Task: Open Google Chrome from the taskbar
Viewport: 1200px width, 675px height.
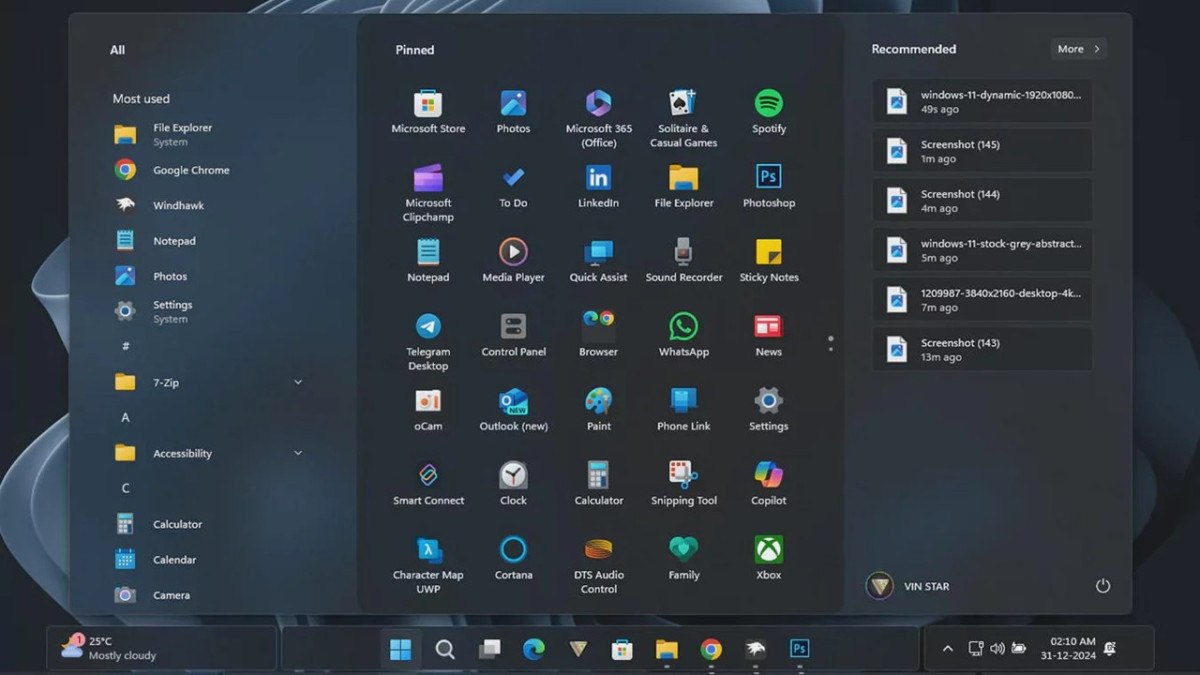Action: (x=710, y=648)
